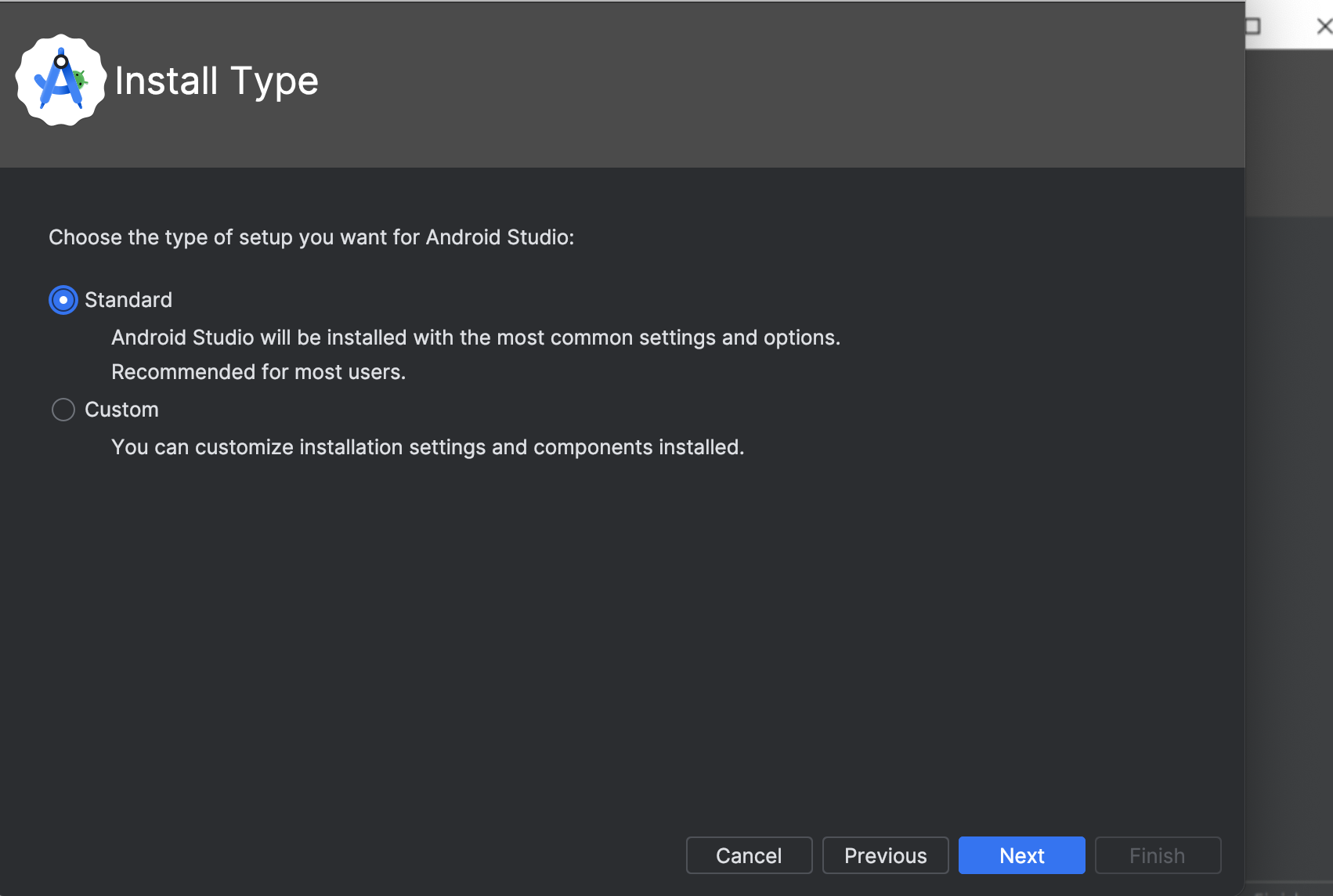Select the Standard install type radio button
The width and height of the screenshot is (1333, 896).
[63, 300]
